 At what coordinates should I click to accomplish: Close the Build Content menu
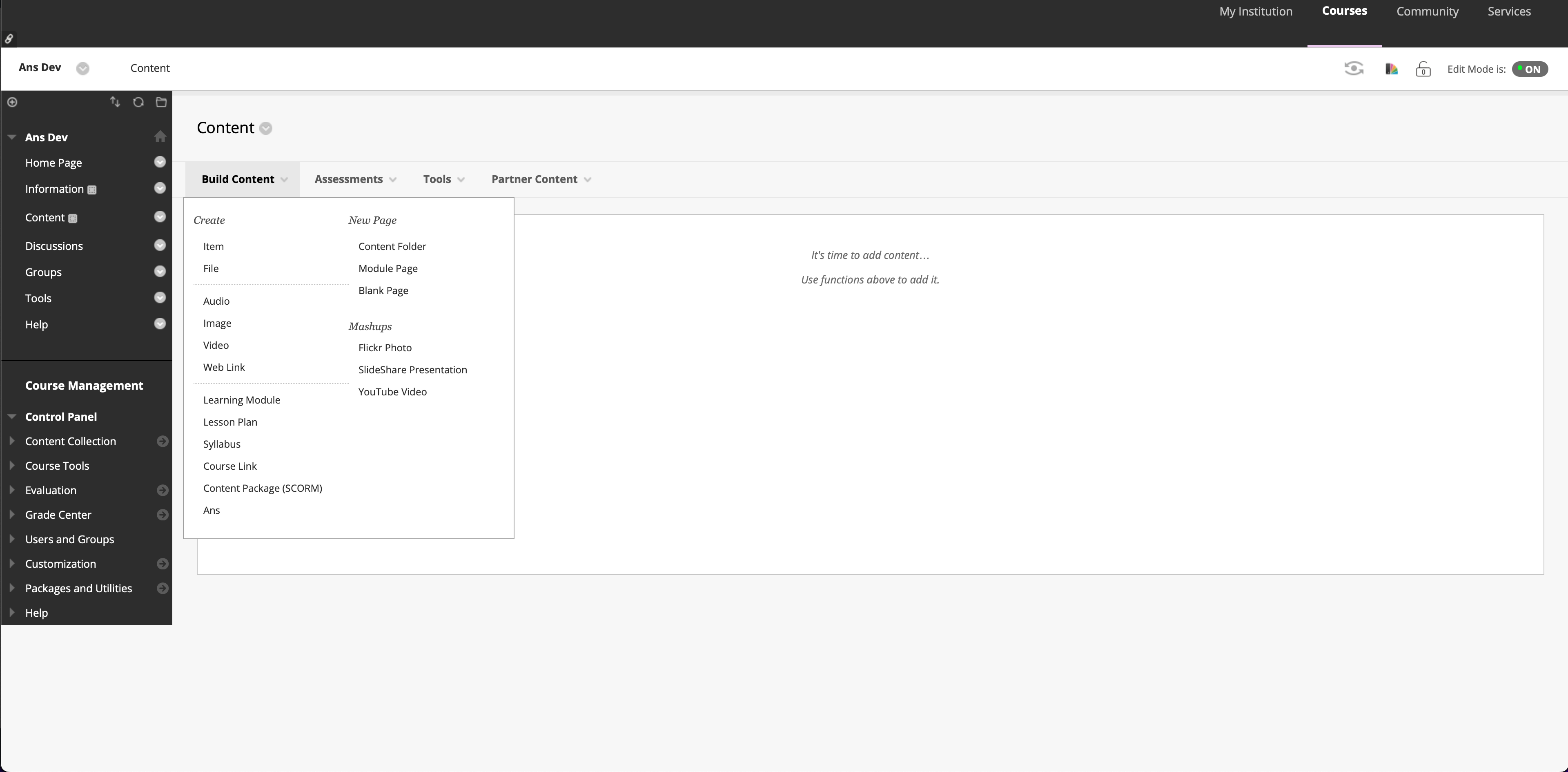click(243, 179)
